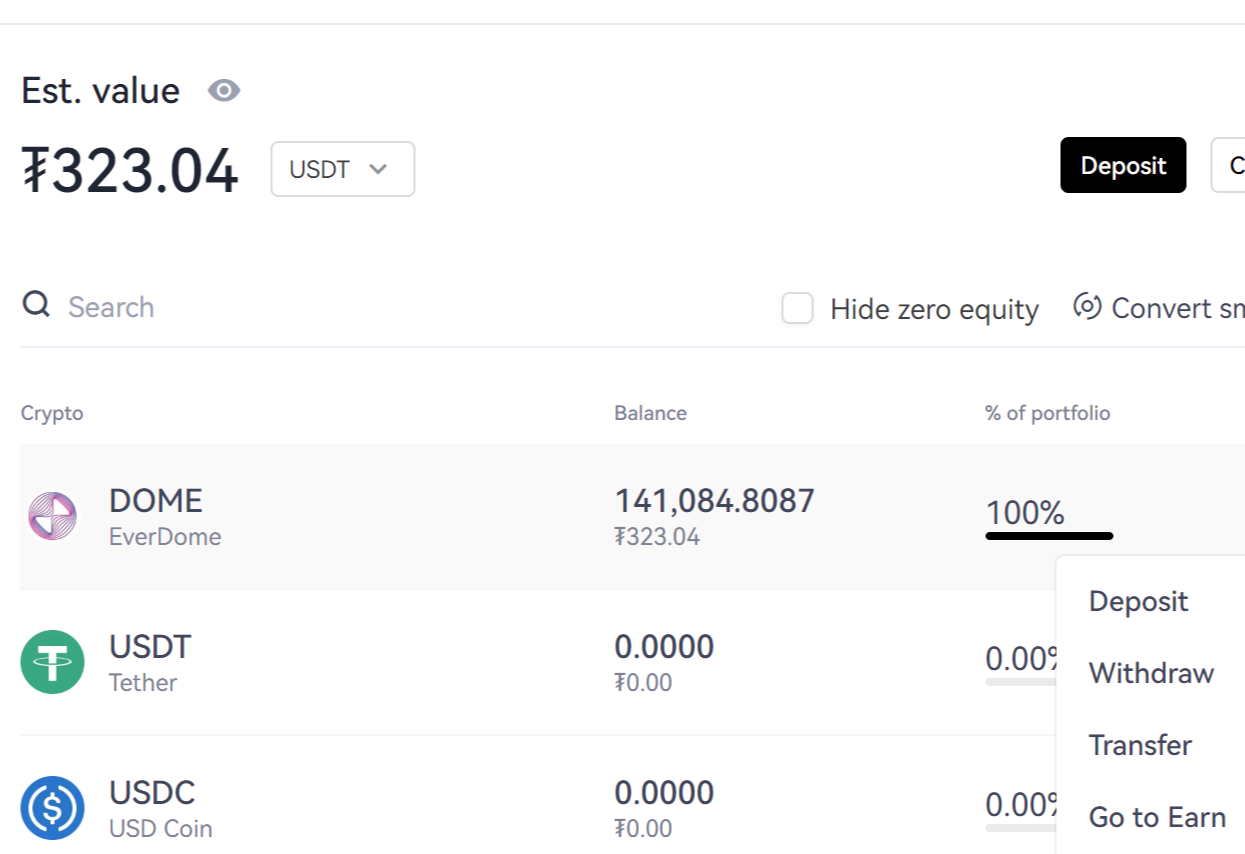Viewport: 1245px width, 854px height.
Task: Click the ₮323.04 total estimated value
Action: click(x=130, y=171)
